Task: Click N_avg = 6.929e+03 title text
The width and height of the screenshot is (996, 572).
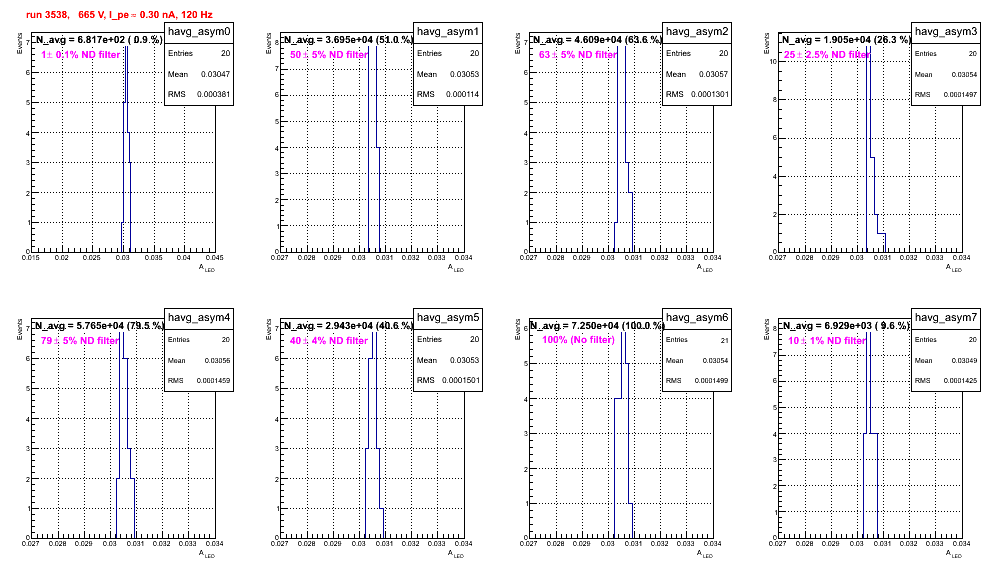Action: click(x=846, y=325)
